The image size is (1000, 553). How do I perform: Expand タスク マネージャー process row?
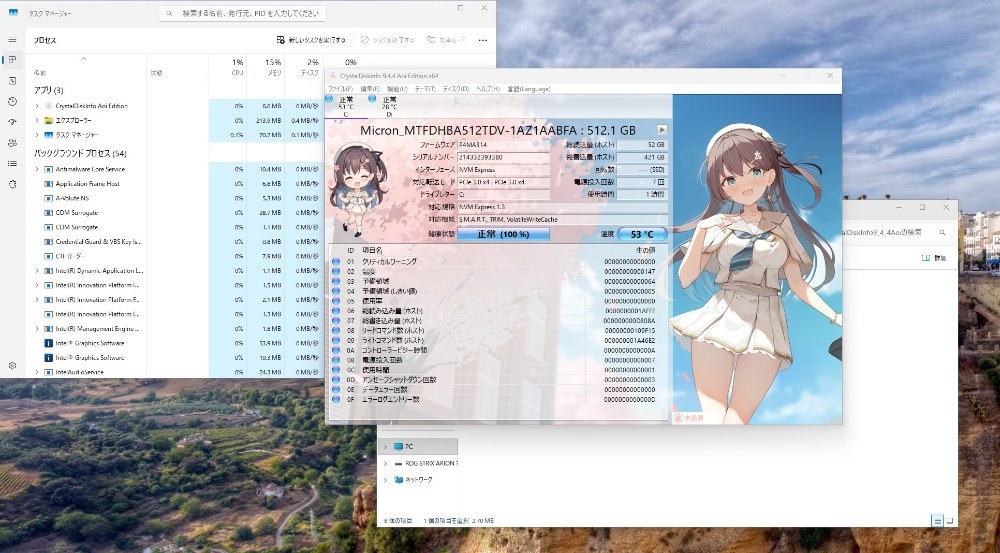click(36, 135)
